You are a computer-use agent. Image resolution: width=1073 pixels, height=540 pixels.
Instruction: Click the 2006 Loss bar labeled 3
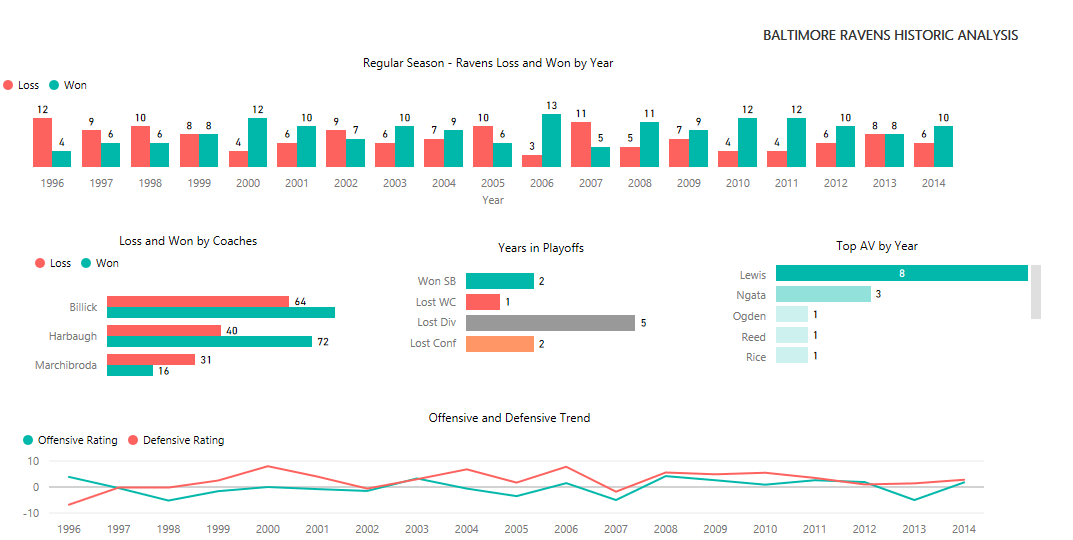[532, 161]
